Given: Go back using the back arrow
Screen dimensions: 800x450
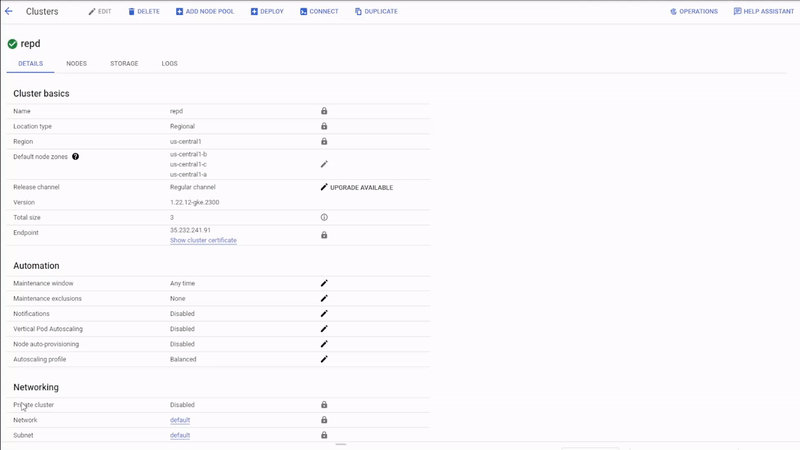Looking at the screenshot, I should (x=9, y=11).
